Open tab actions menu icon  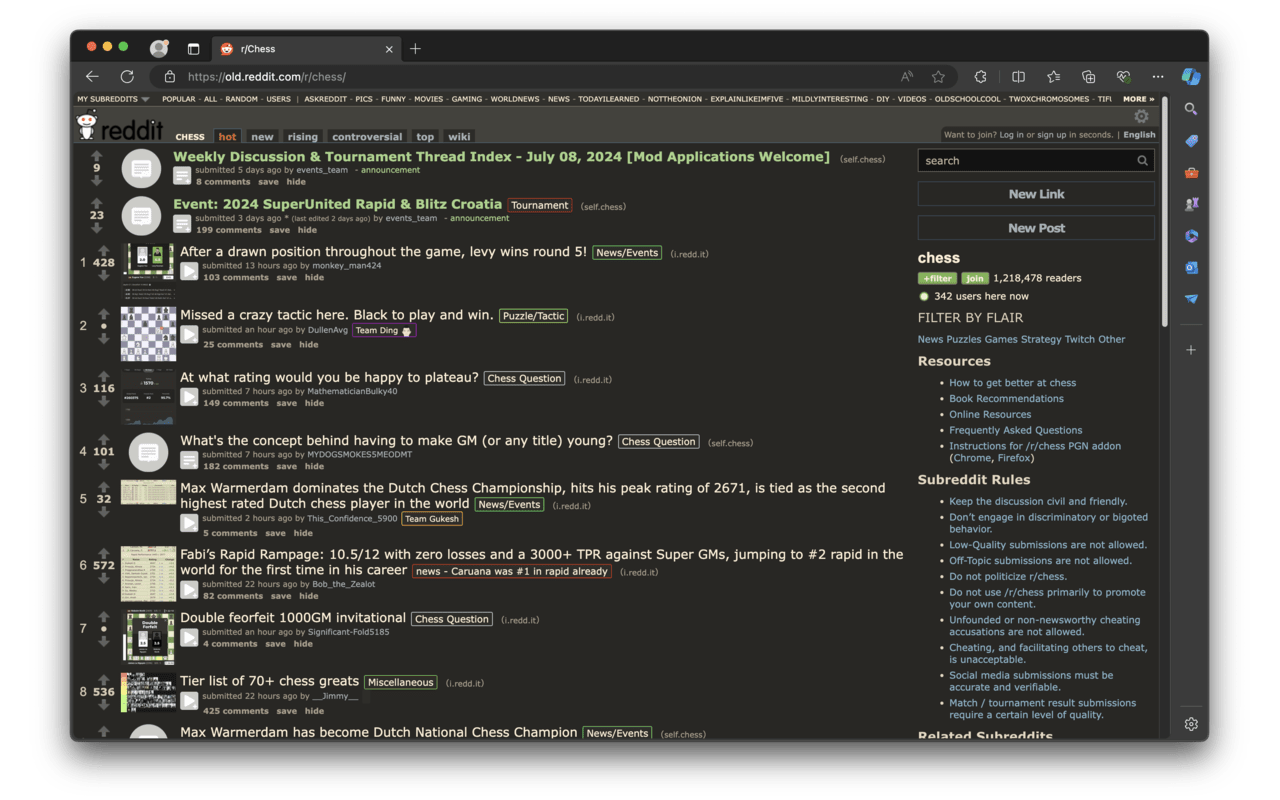point(193,48)
